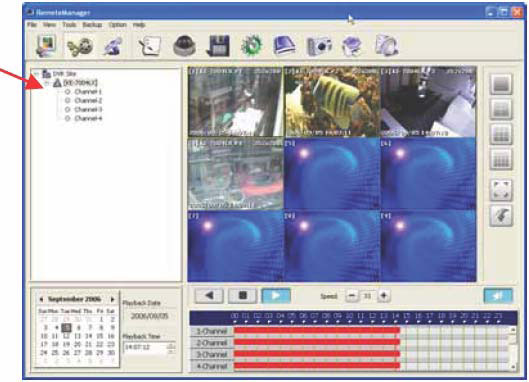The height and width of the screenshot is (382, 529).
Task: Select Channel 1 radio in tree
Action: [67, 92]
